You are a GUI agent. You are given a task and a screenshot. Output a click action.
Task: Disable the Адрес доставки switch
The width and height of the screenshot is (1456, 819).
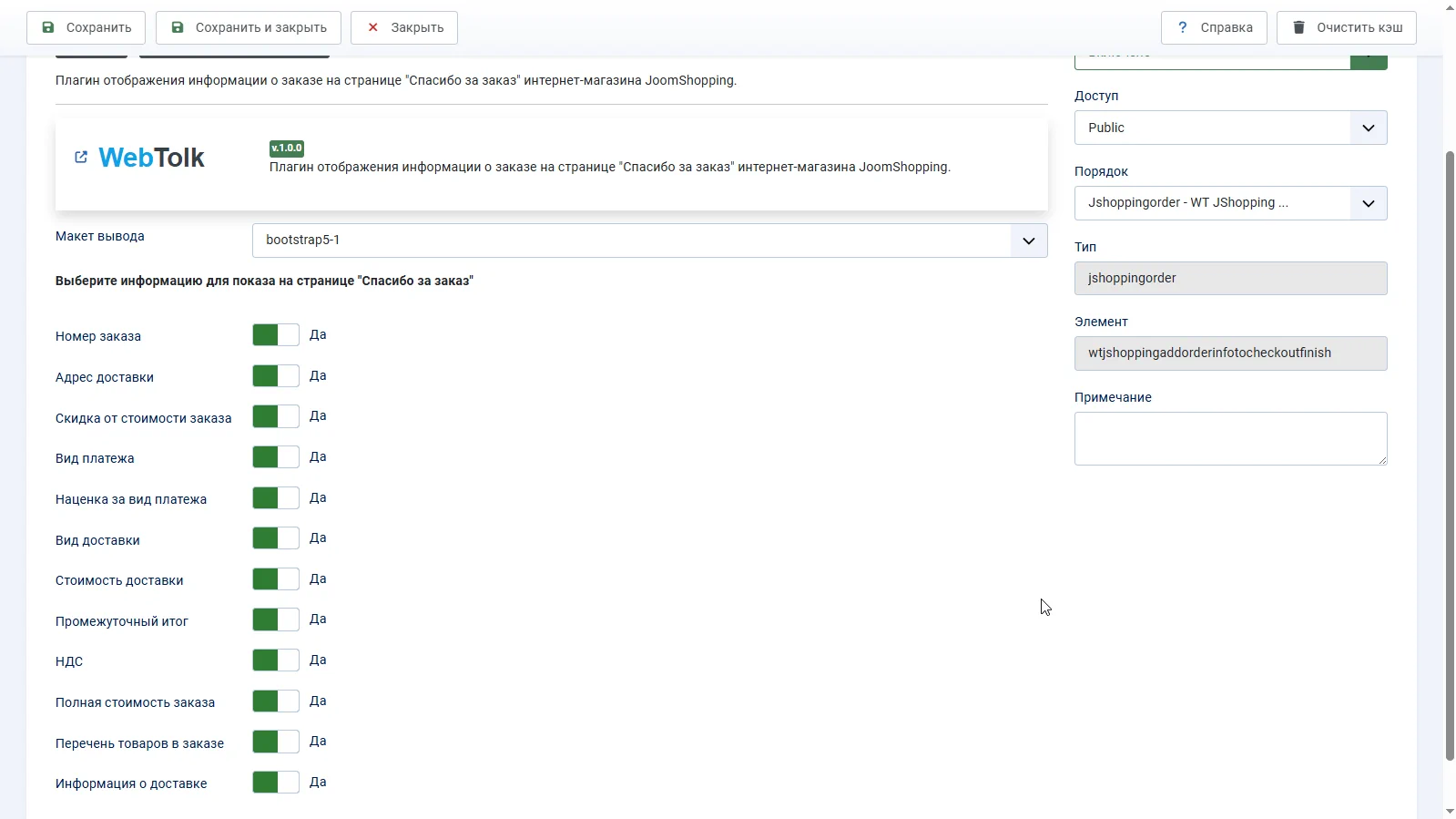[275, 376]
